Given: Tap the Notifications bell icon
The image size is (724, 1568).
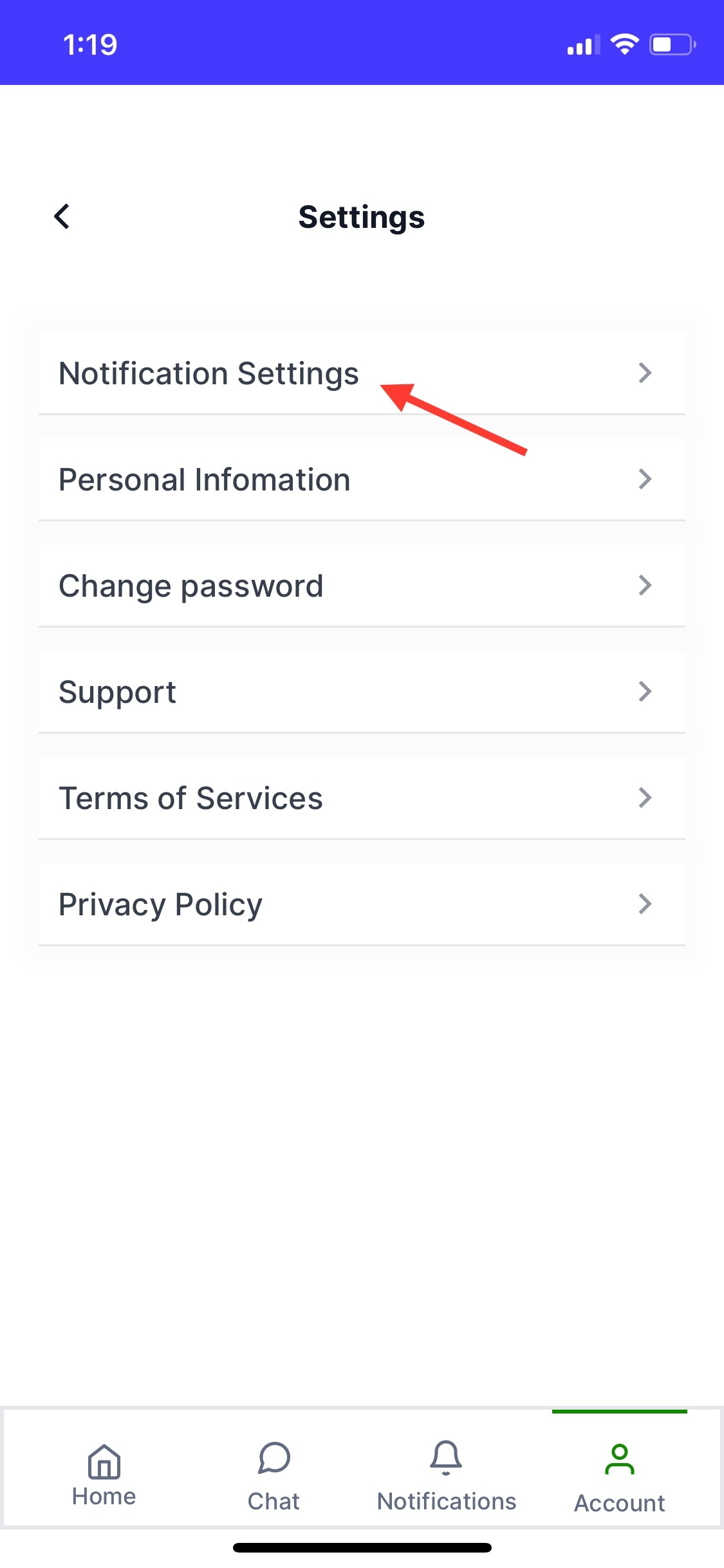Looking at the screenshot, I should point(446,1458).
